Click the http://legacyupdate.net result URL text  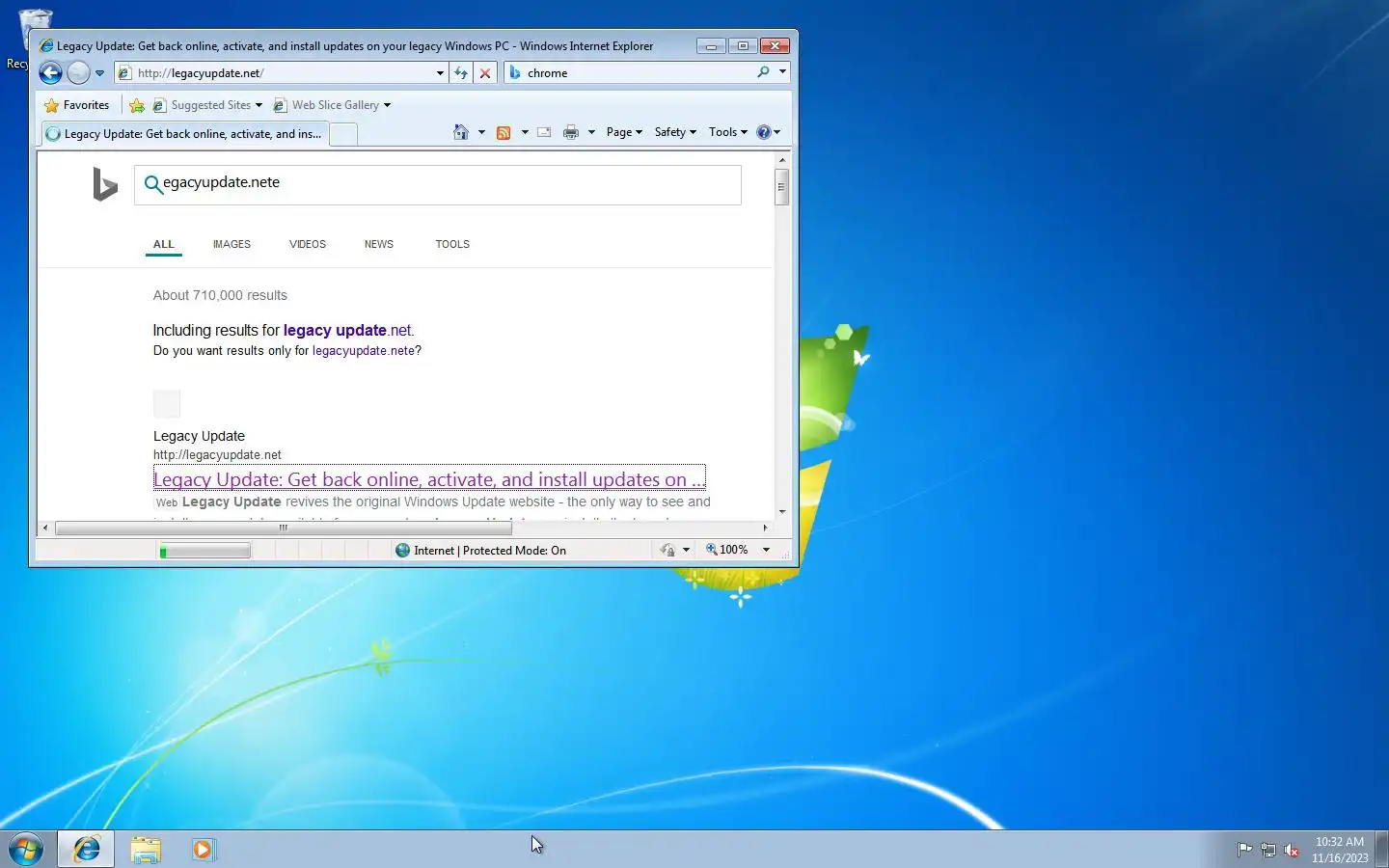(217, 455)
